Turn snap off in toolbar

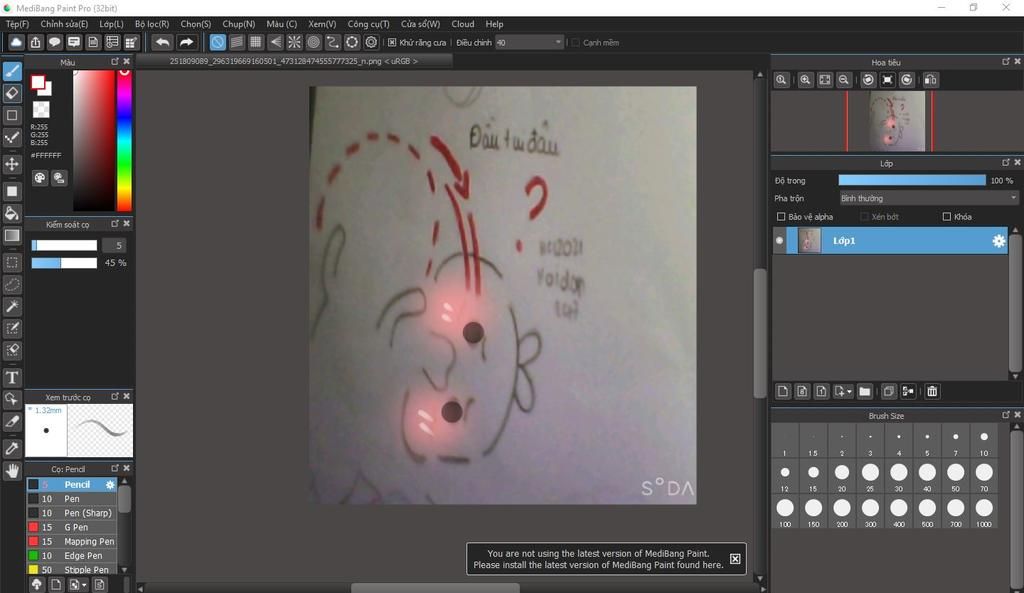(217, 42)
